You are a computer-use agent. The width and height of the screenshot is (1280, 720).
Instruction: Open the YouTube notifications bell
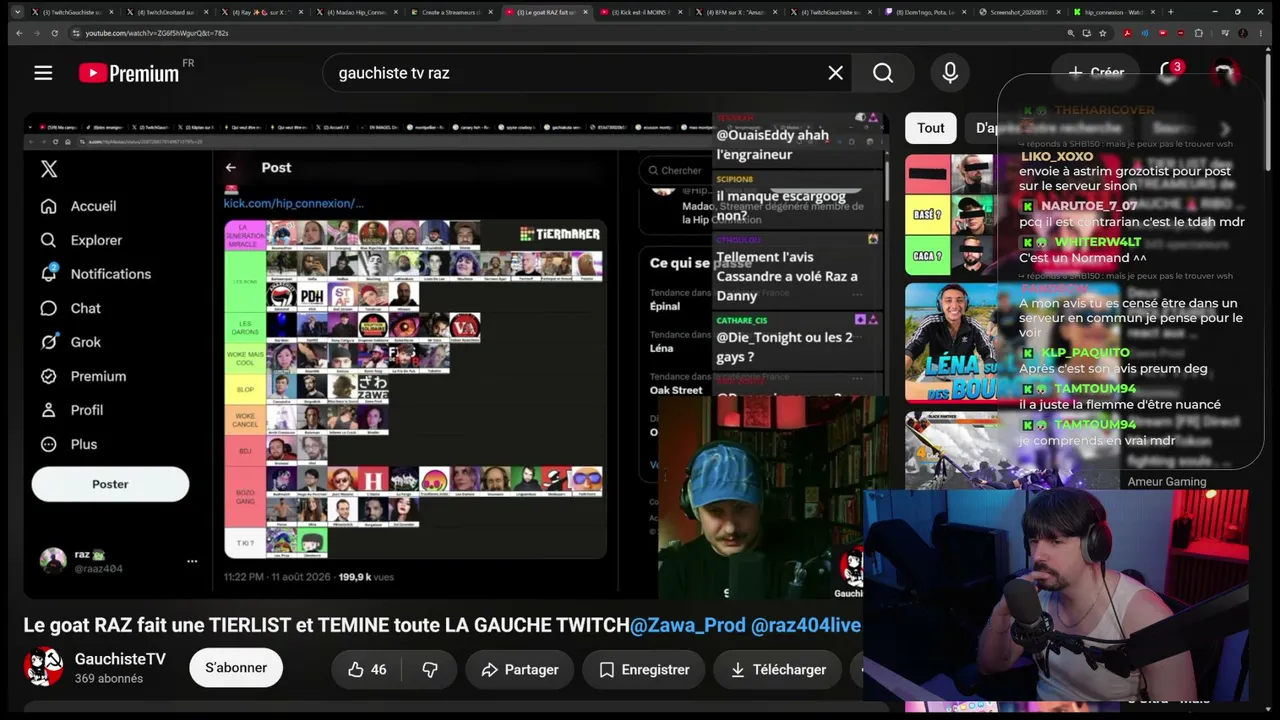[1167, 73]
